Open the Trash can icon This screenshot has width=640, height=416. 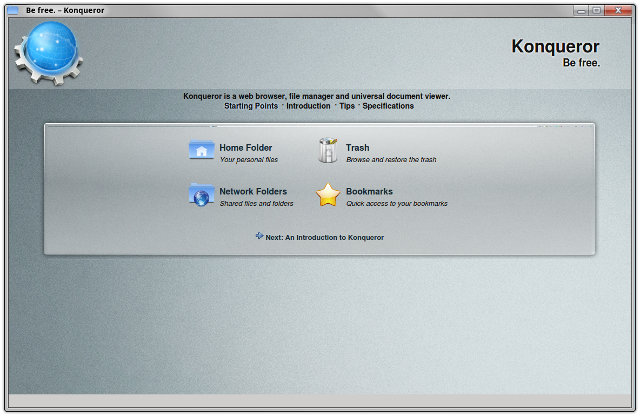(328, 150)
